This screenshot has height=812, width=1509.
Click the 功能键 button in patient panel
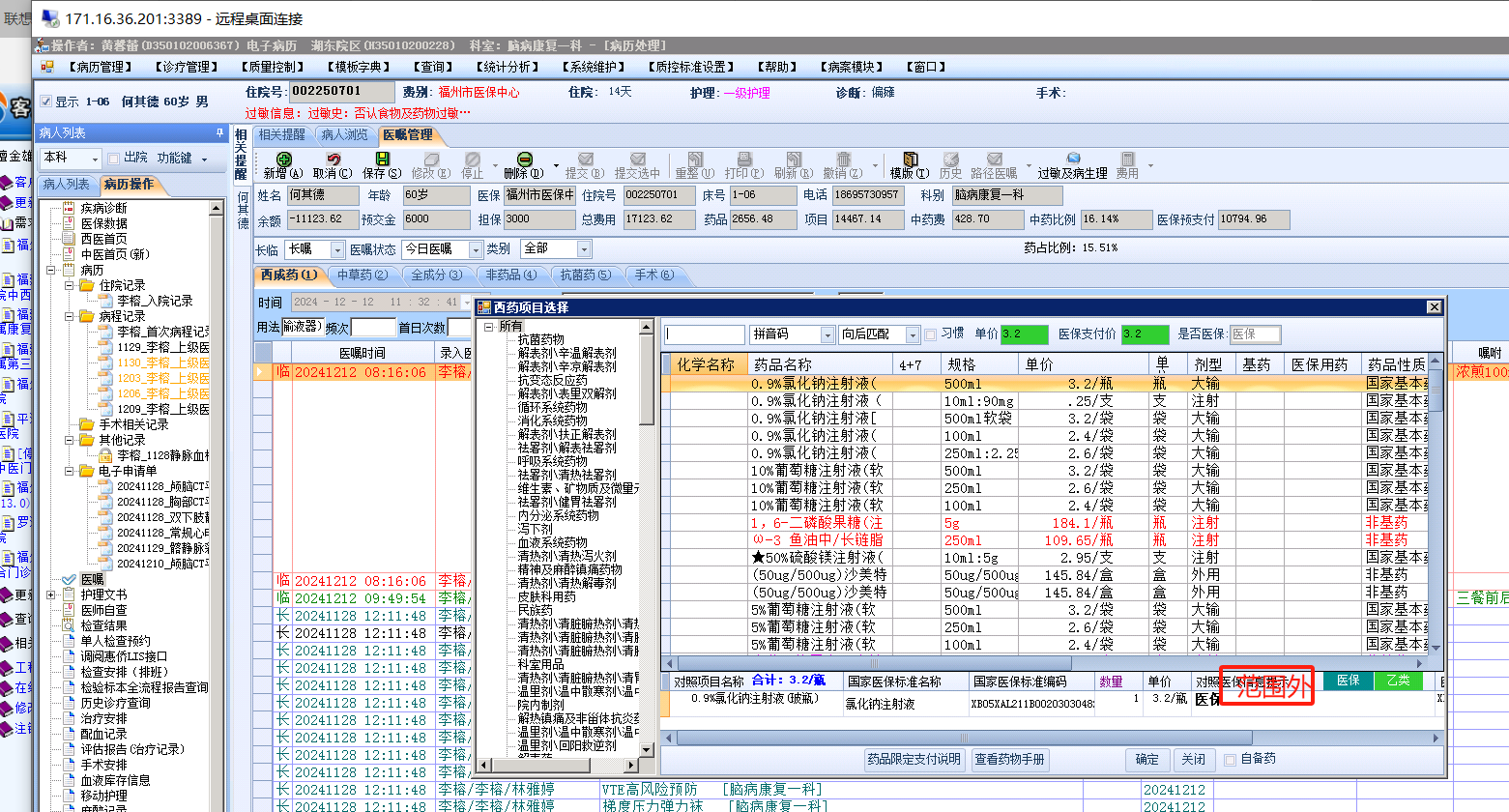tap(182, 159)
